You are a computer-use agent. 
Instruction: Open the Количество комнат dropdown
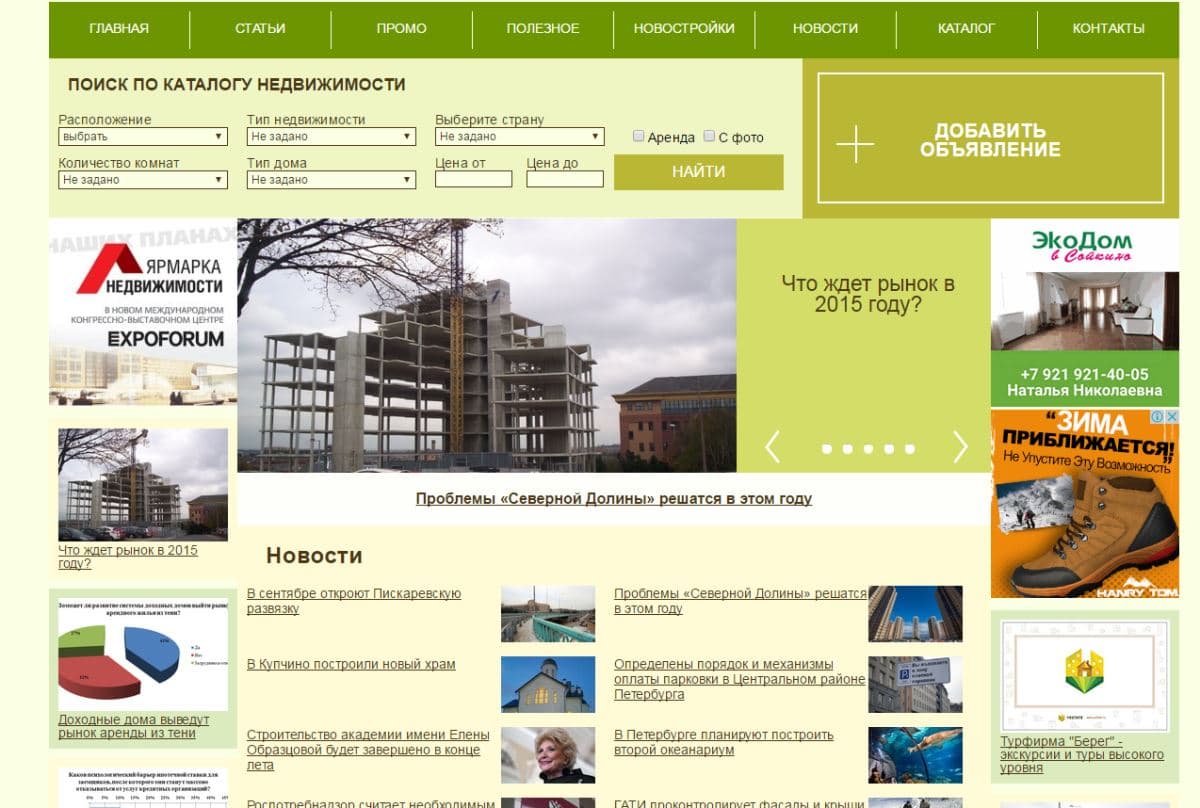(143, 180)
